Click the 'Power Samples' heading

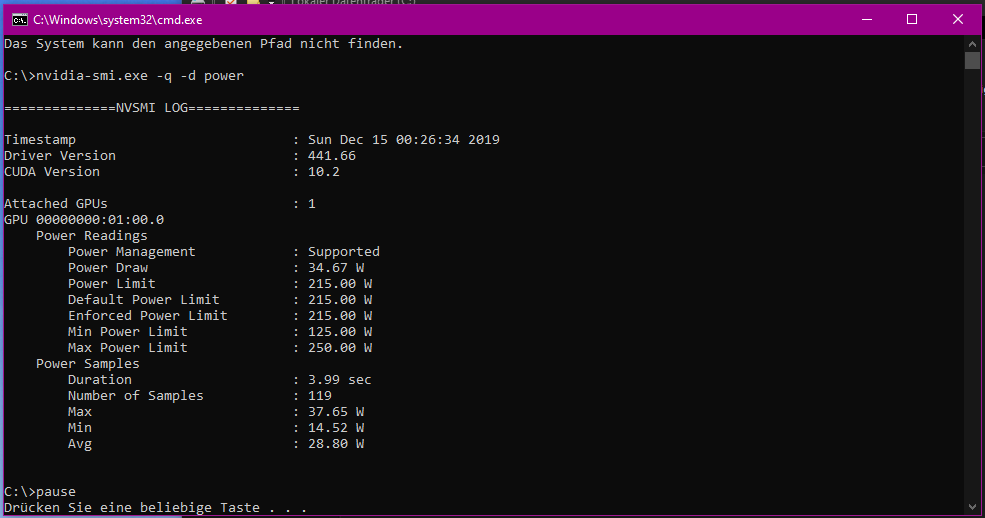[87, 364]
